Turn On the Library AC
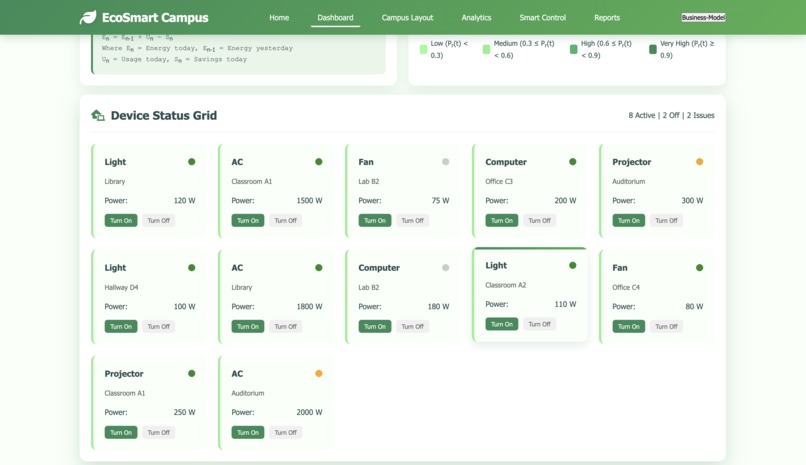 (248, 326)
